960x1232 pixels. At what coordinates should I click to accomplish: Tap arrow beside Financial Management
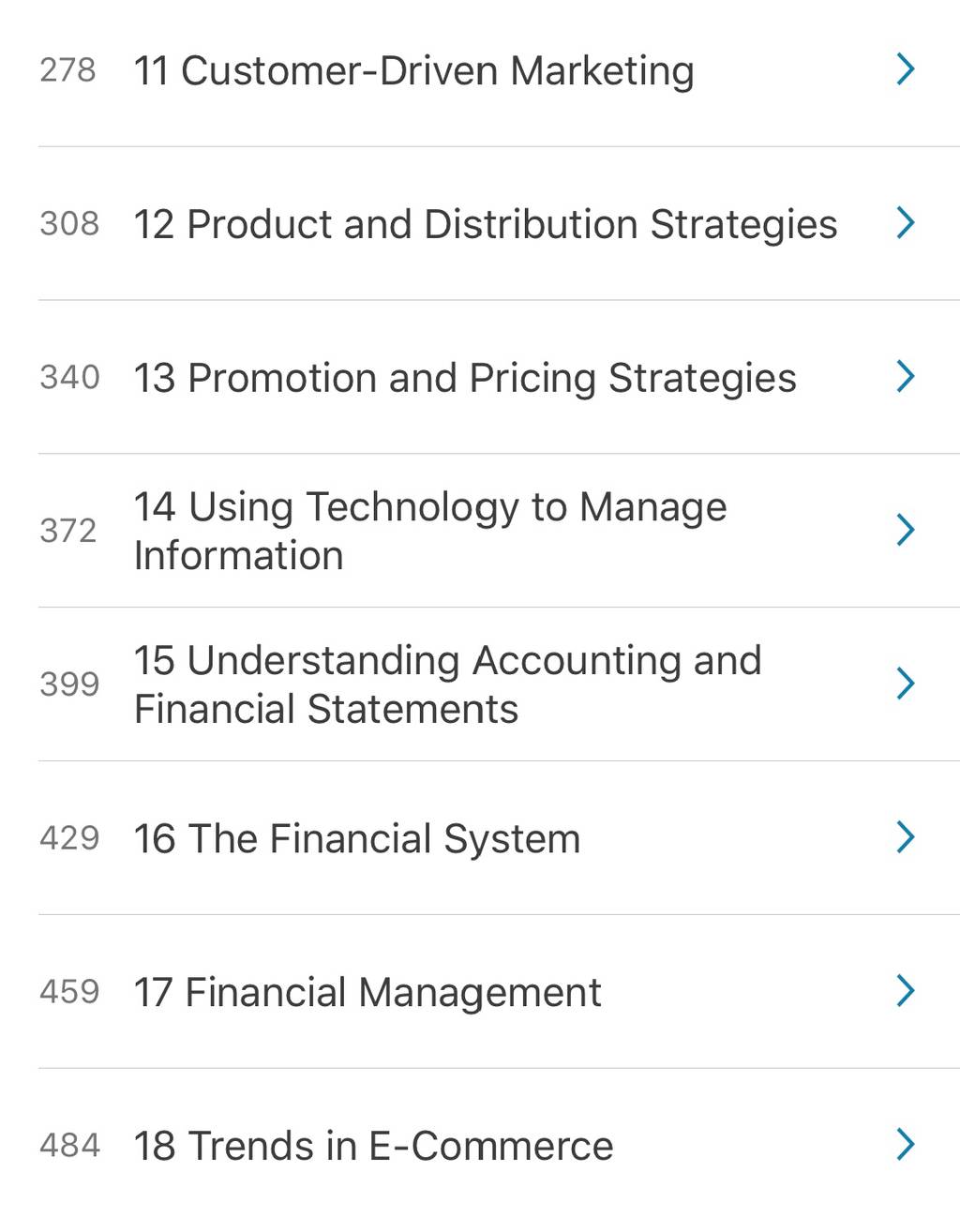pos(905,991)
